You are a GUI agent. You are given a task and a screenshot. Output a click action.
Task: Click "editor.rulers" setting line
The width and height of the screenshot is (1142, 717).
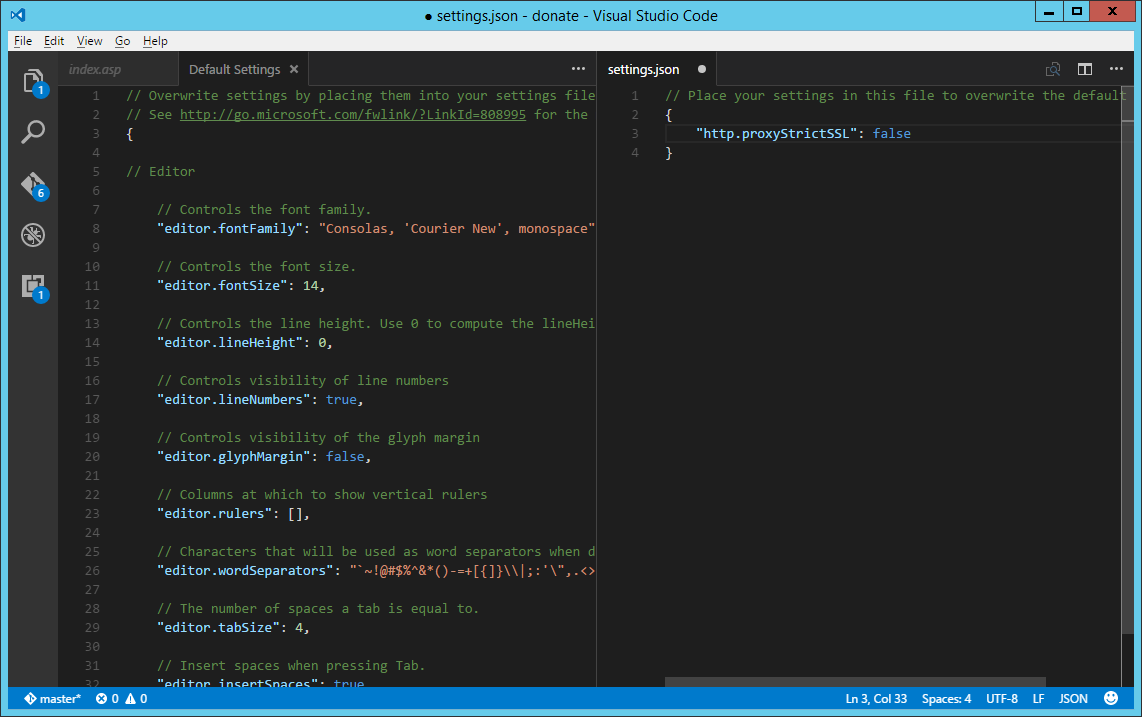click(x=233, y=514)
